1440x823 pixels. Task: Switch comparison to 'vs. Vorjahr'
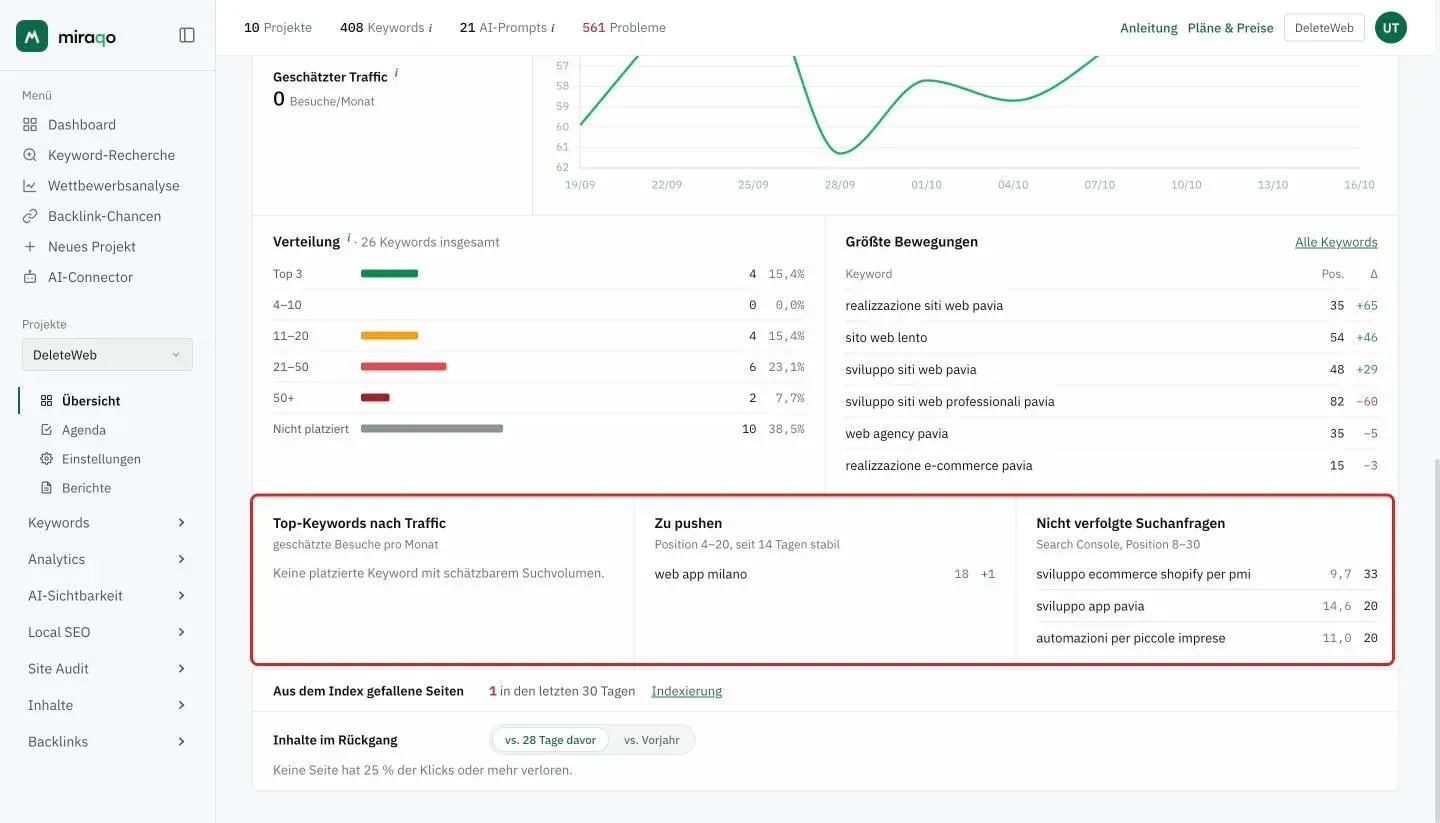point(651,740)
